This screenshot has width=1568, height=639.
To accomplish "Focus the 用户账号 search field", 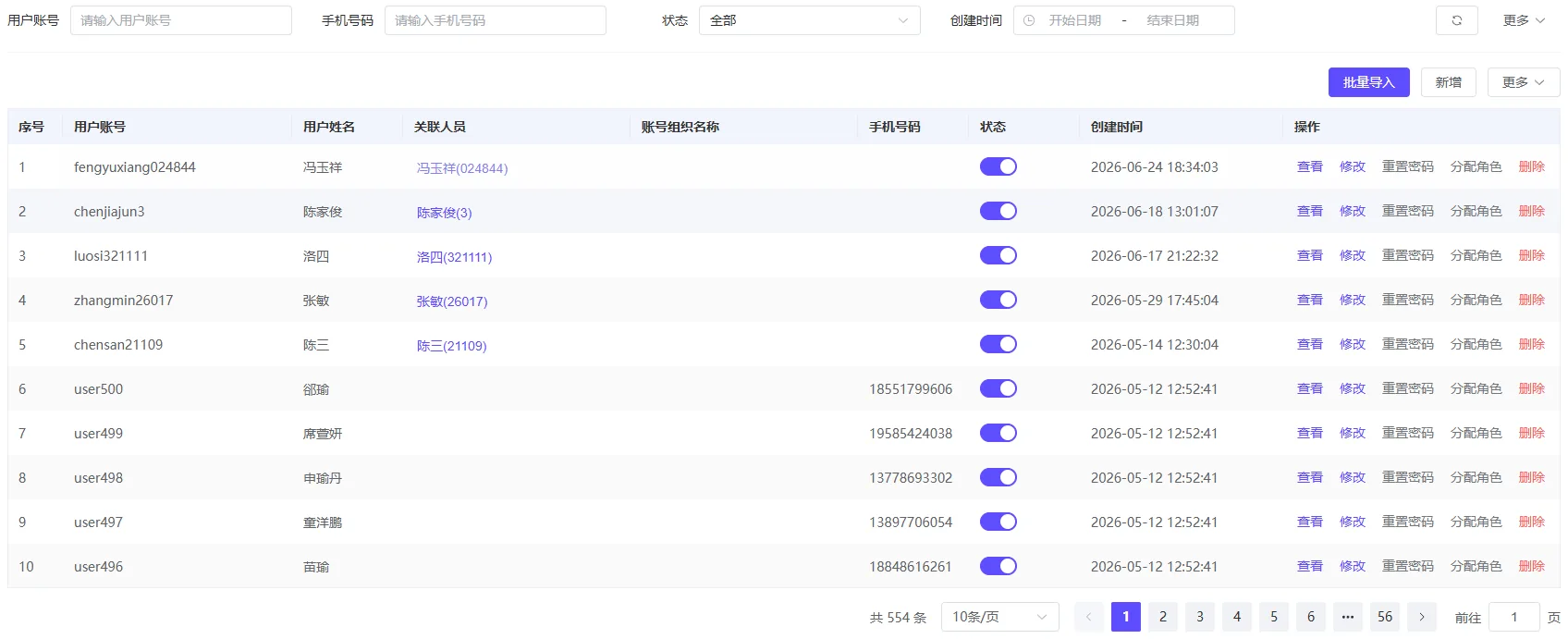I will pyautogui.click(x=181, y=20).
